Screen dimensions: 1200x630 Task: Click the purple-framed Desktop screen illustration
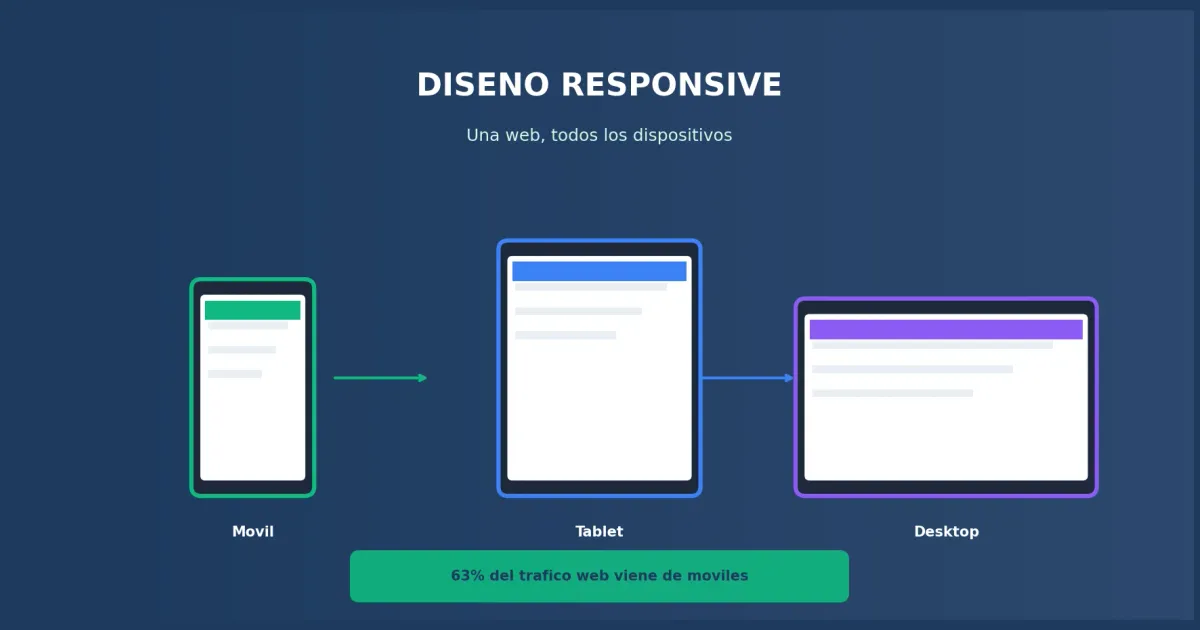point(946,397)
